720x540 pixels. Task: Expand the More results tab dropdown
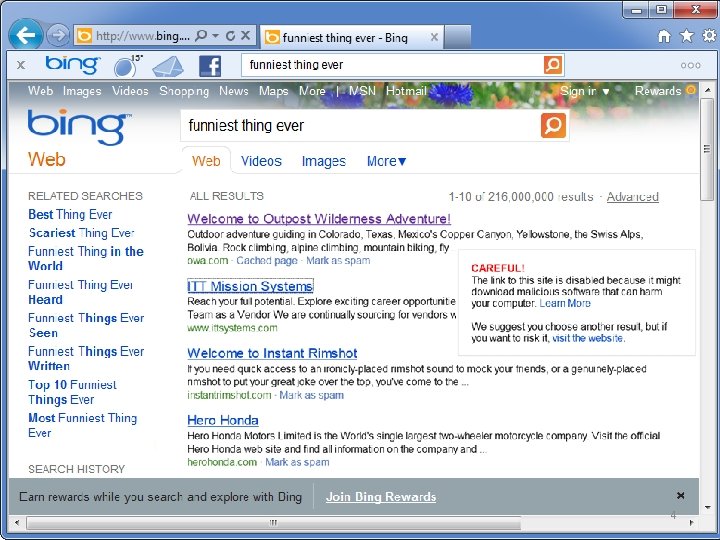point(386,161)
